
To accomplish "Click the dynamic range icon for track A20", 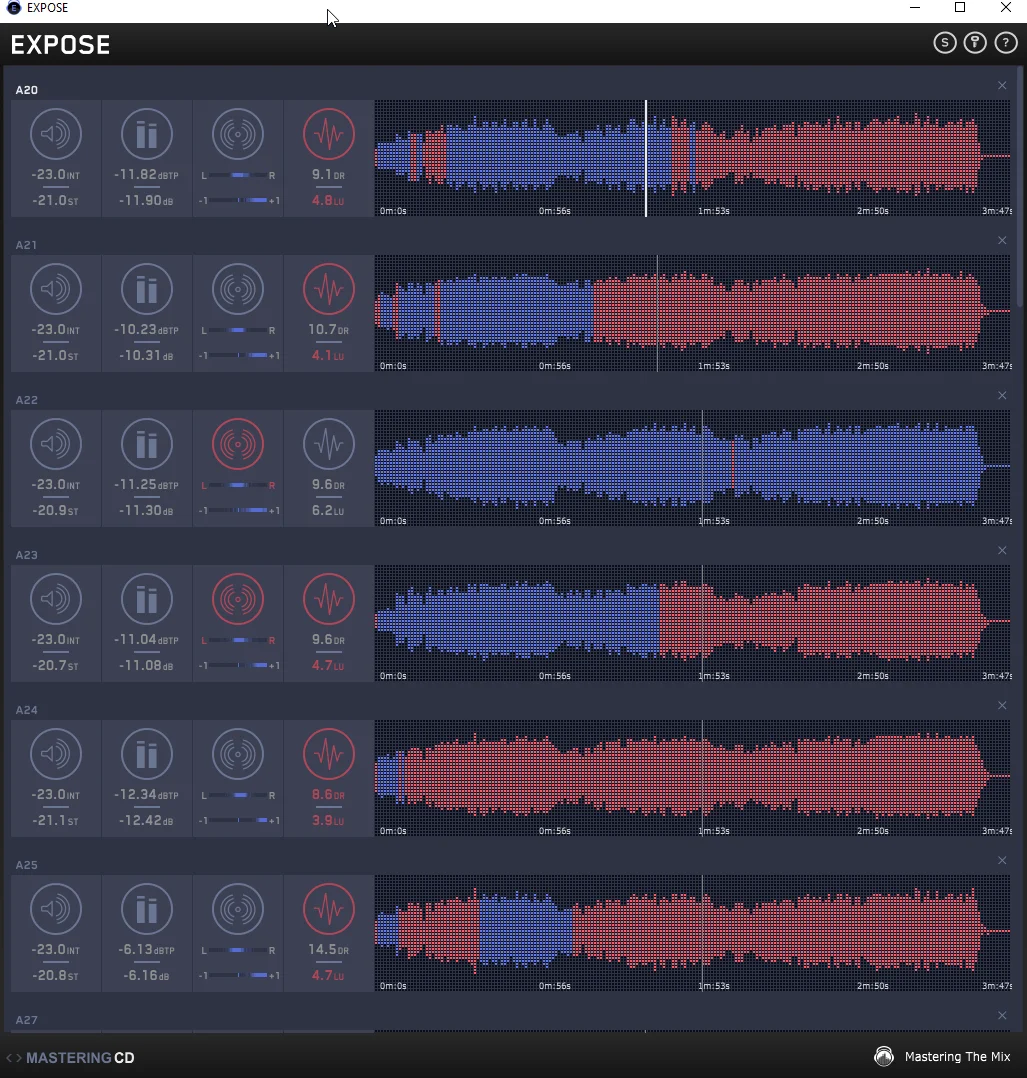I will (x=329, y=134).
